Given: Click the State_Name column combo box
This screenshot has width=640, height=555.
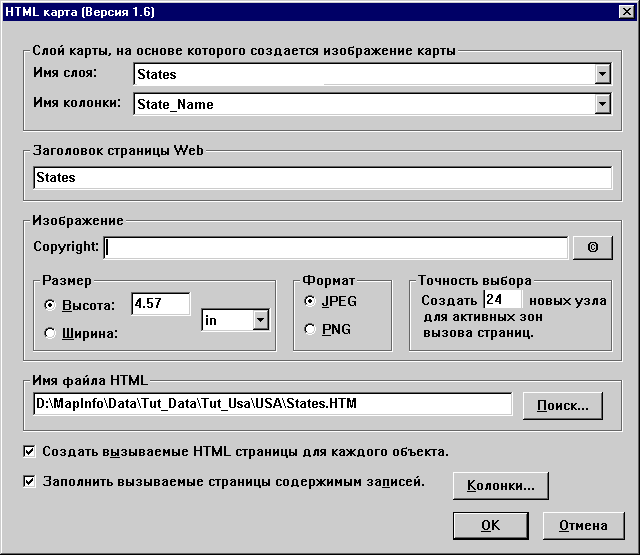Looking at the screenshot, I should [x=372, y=104].
